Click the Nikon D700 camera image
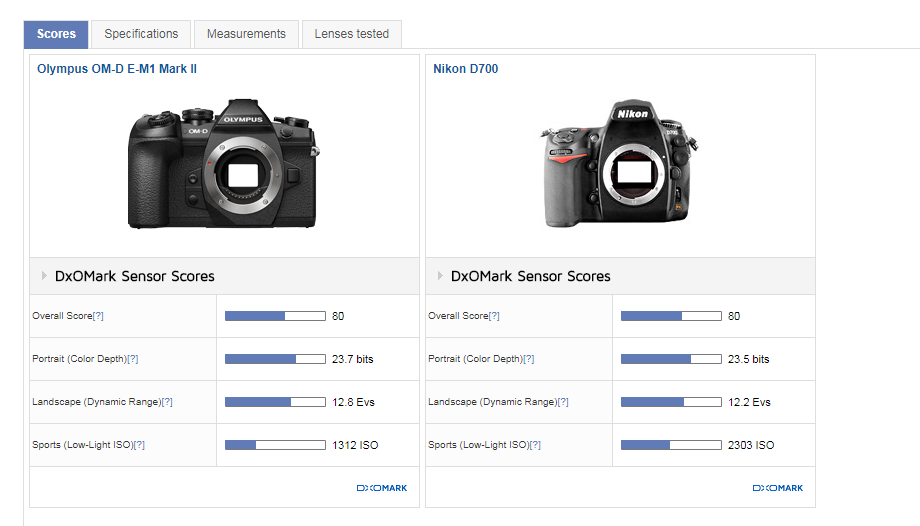The height and width of the screenshot is (526, 920). click(619, 163)
